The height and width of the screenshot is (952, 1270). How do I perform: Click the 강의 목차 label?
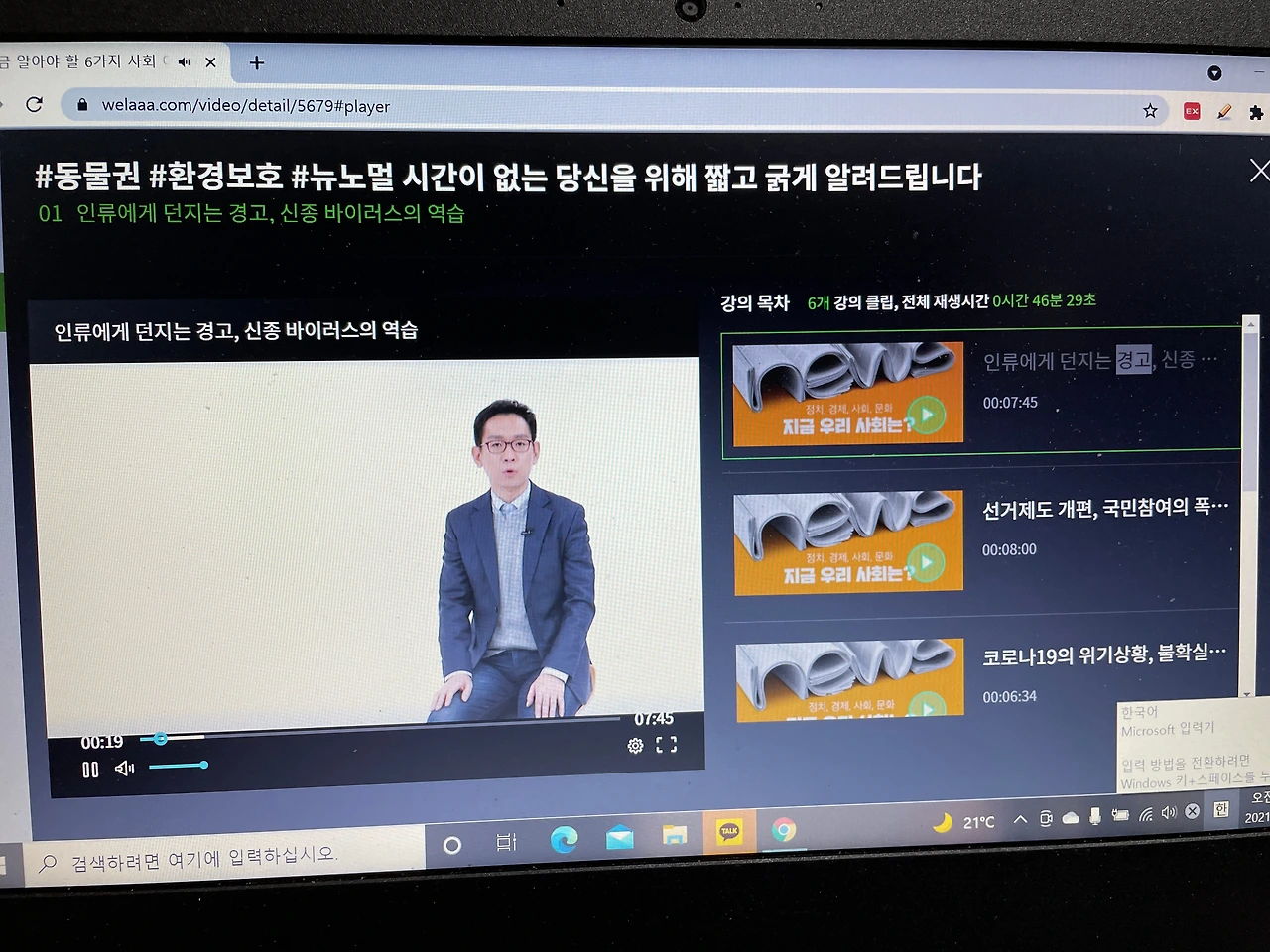755,302
